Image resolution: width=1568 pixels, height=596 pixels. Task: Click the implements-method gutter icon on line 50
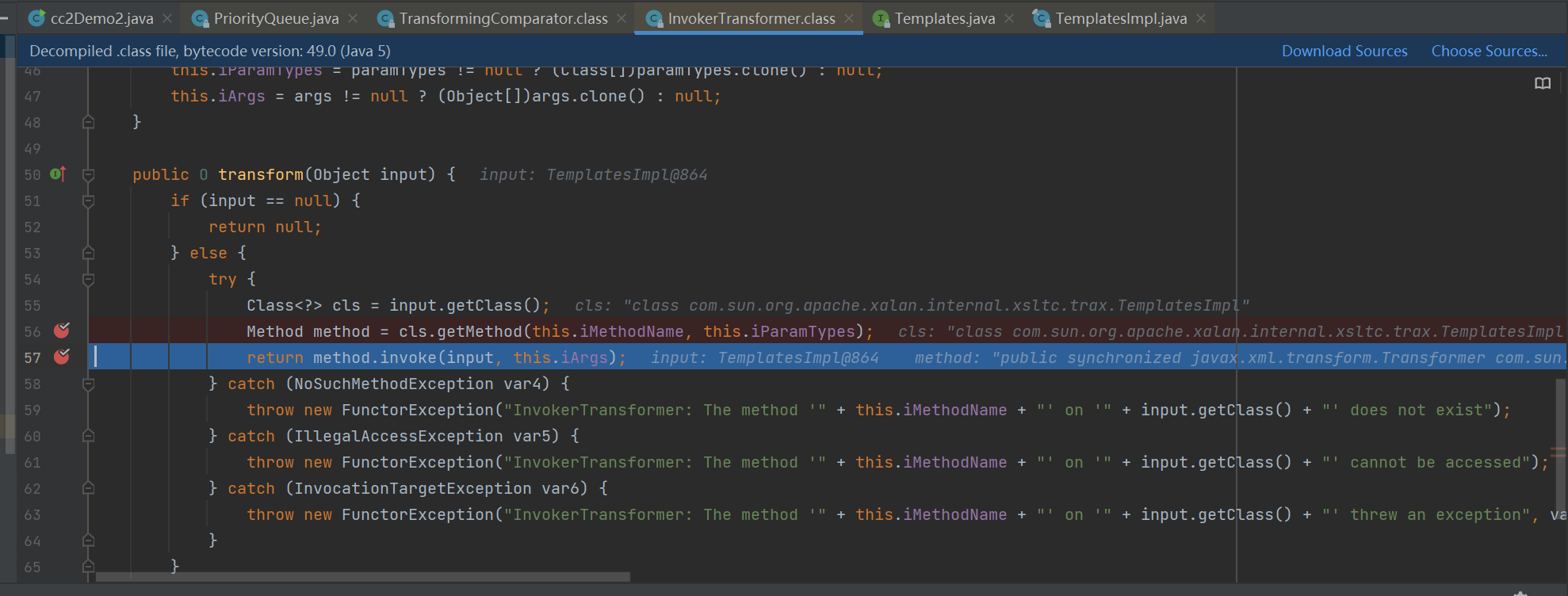pyautogui.click(x=58, y=174)
